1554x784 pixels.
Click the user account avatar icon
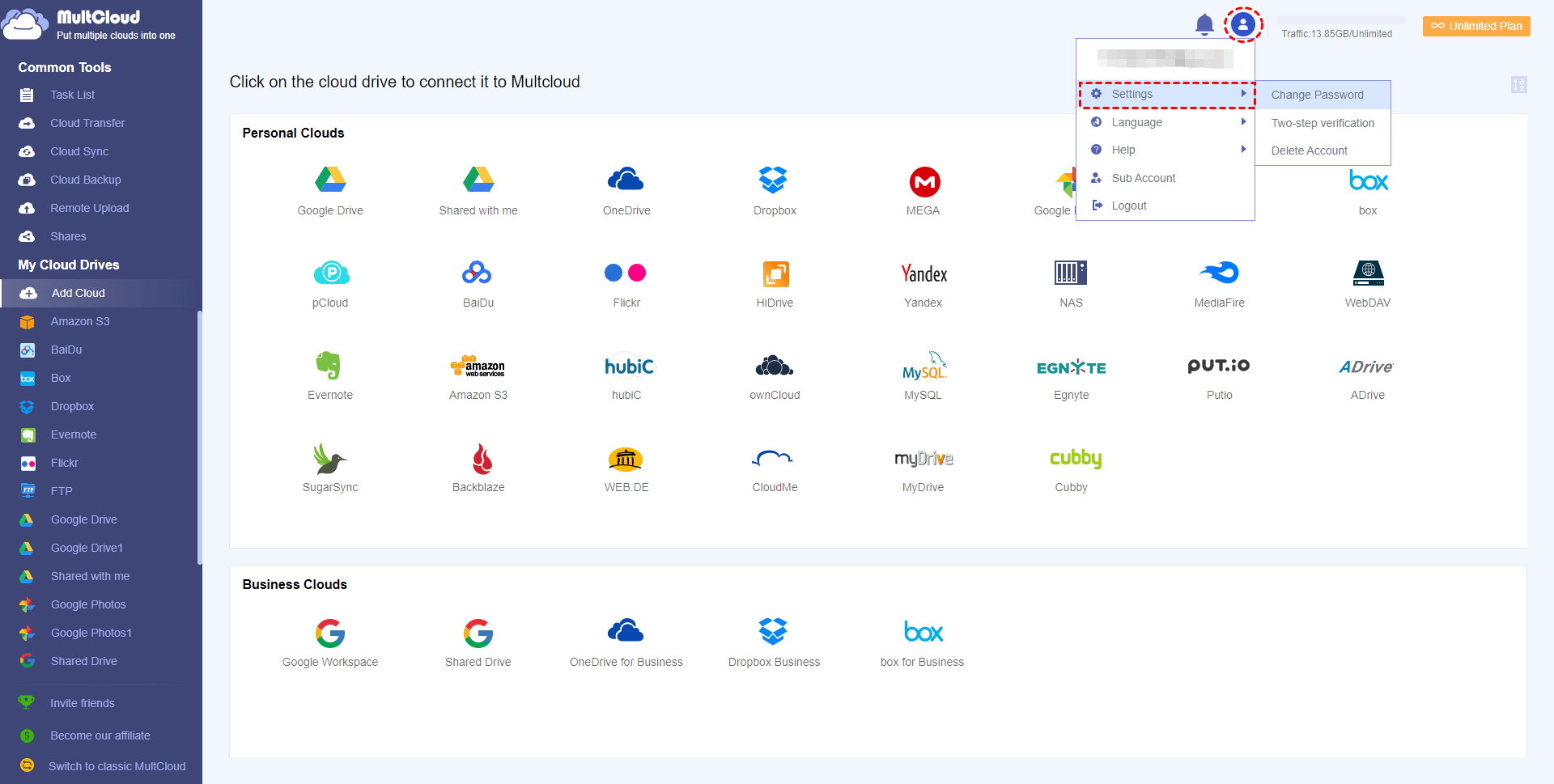1243,25
